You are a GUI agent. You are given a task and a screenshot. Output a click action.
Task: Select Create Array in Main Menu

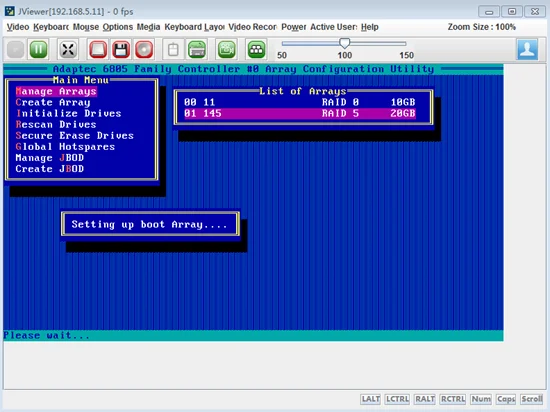coord(53,102)
